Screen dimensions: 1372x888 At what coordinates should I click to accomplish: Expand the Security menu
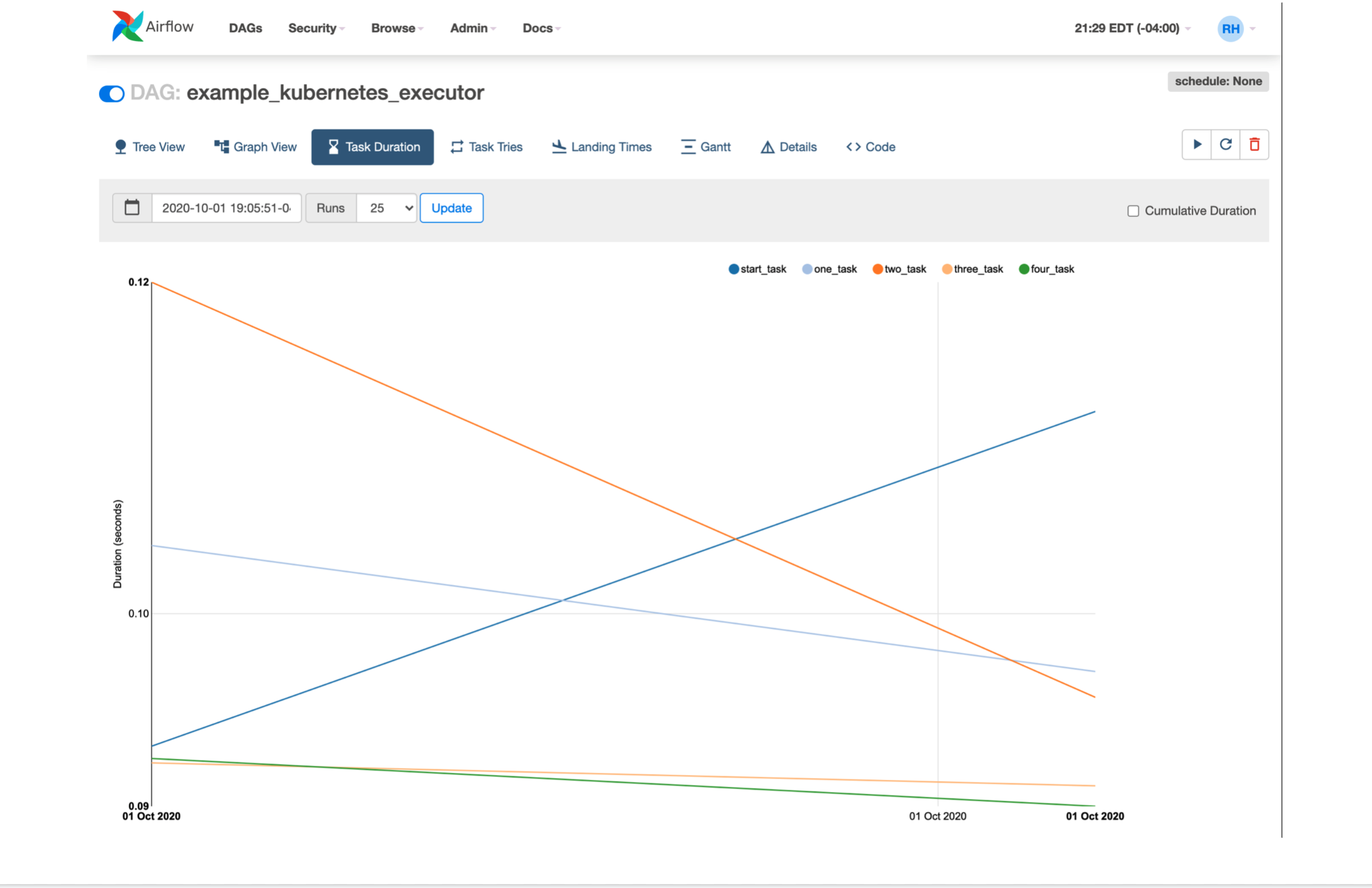(316, 28)
